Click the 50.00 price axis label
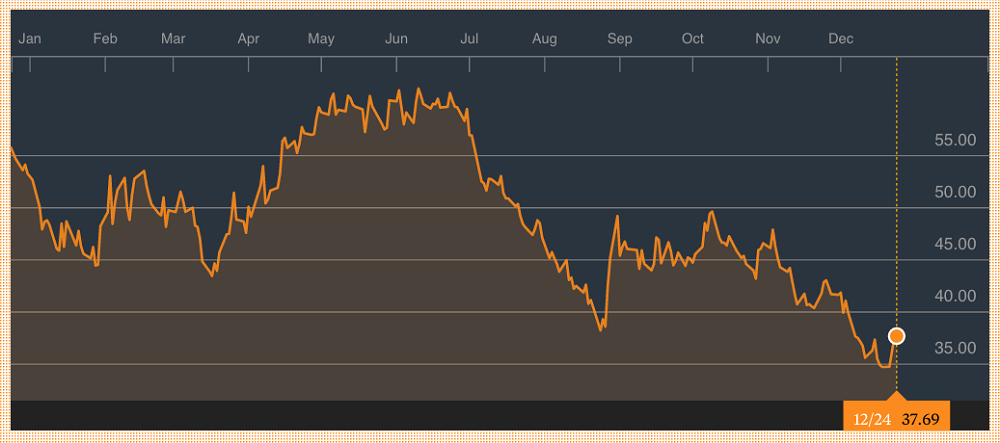Screen dimensions: 1000x443 pos(955,192)
